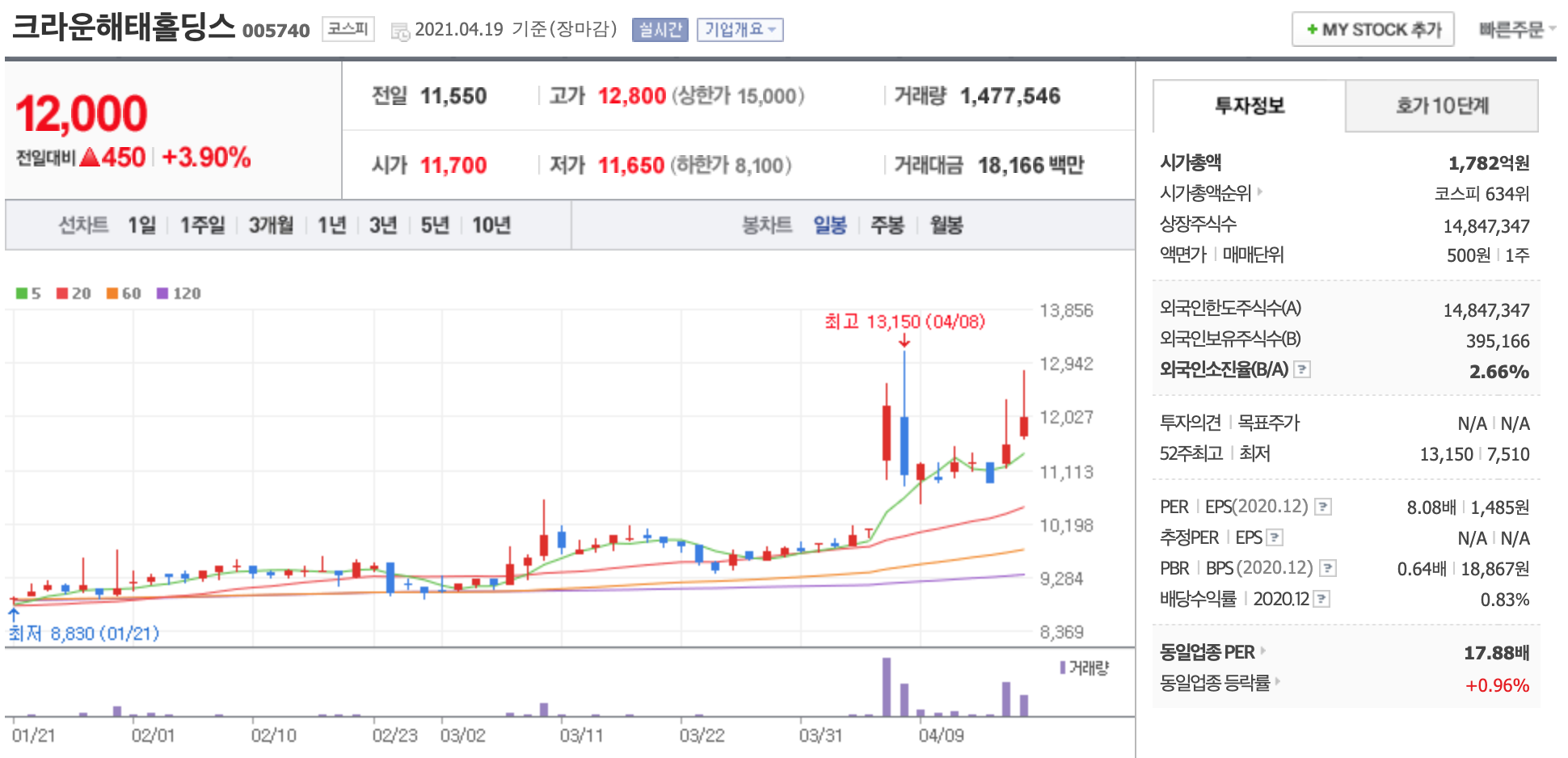Click the calendar clock icon beside the date
The height and width of the screenshot is (758, 1568).
[x=400, y=32]
